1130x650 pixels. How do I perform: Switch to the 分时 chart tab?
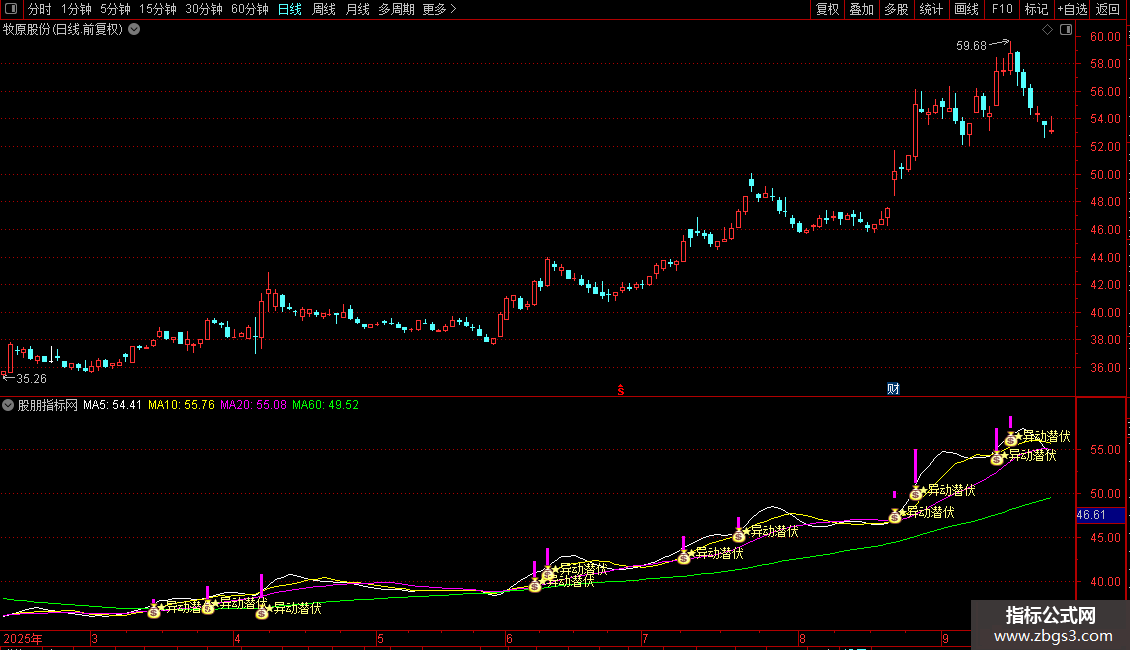point(40,9)
